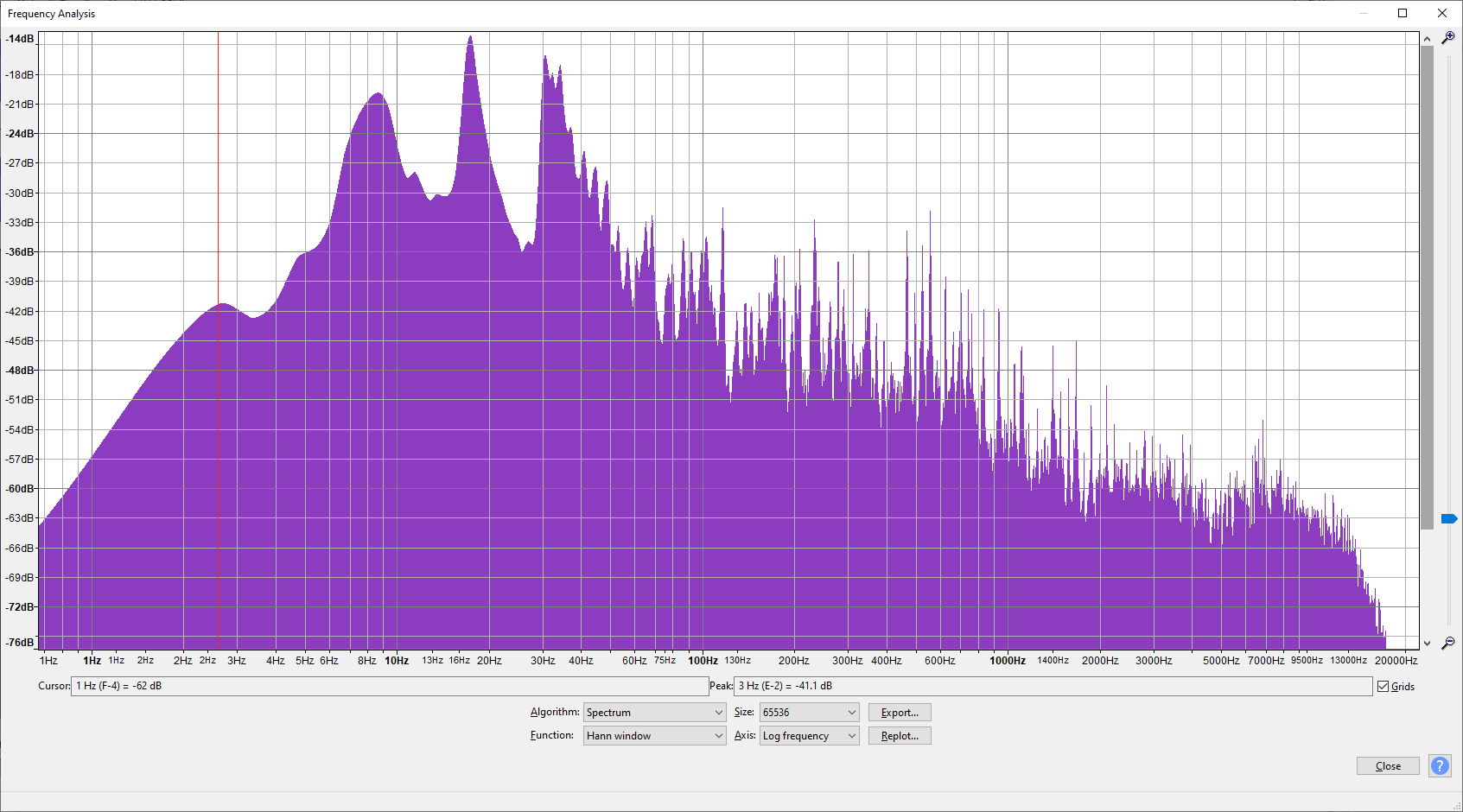Open the Axis dropdown showing Log frequency
The width and height of the screenshot is (1463, 812).
point(809,736)
